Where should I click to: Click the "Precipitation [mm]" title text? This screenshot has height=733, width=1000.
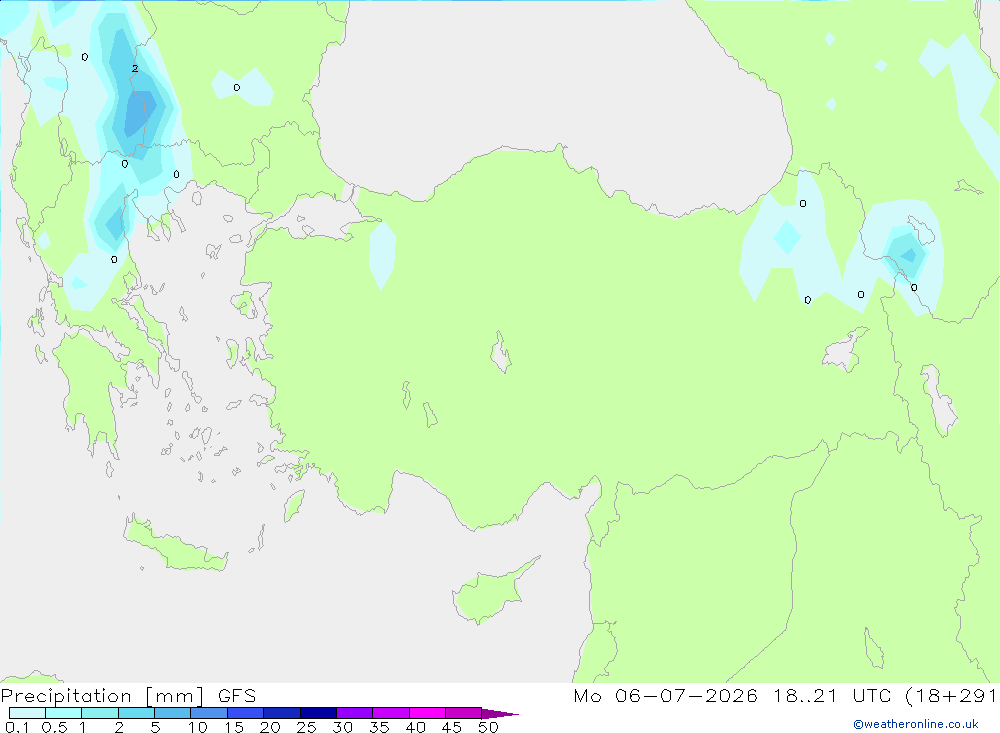coord(102,696)
